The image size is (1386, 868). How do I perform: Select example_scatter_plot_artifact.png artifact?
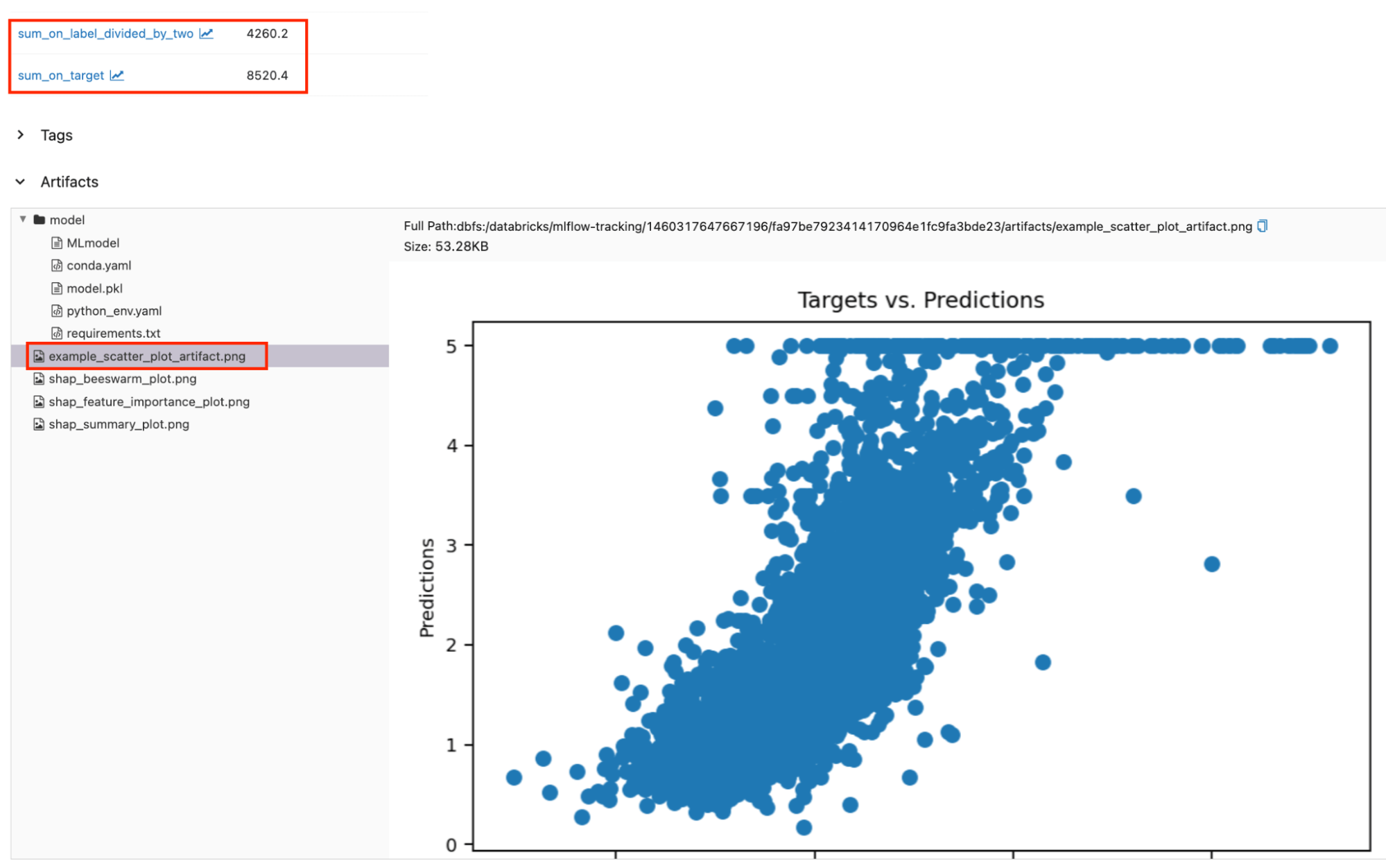(147, 356)
